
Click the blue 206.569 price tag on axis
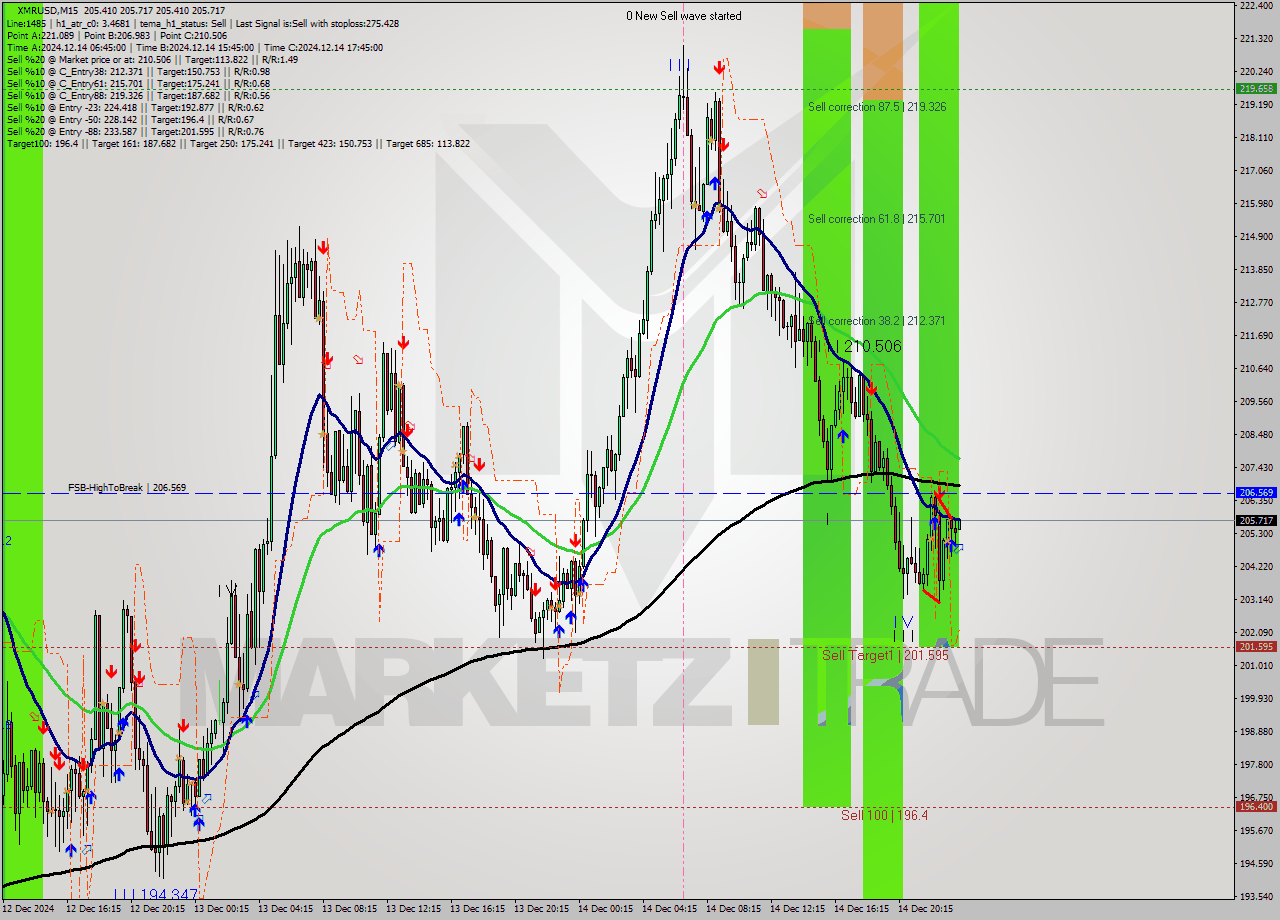click(1256, 493)
